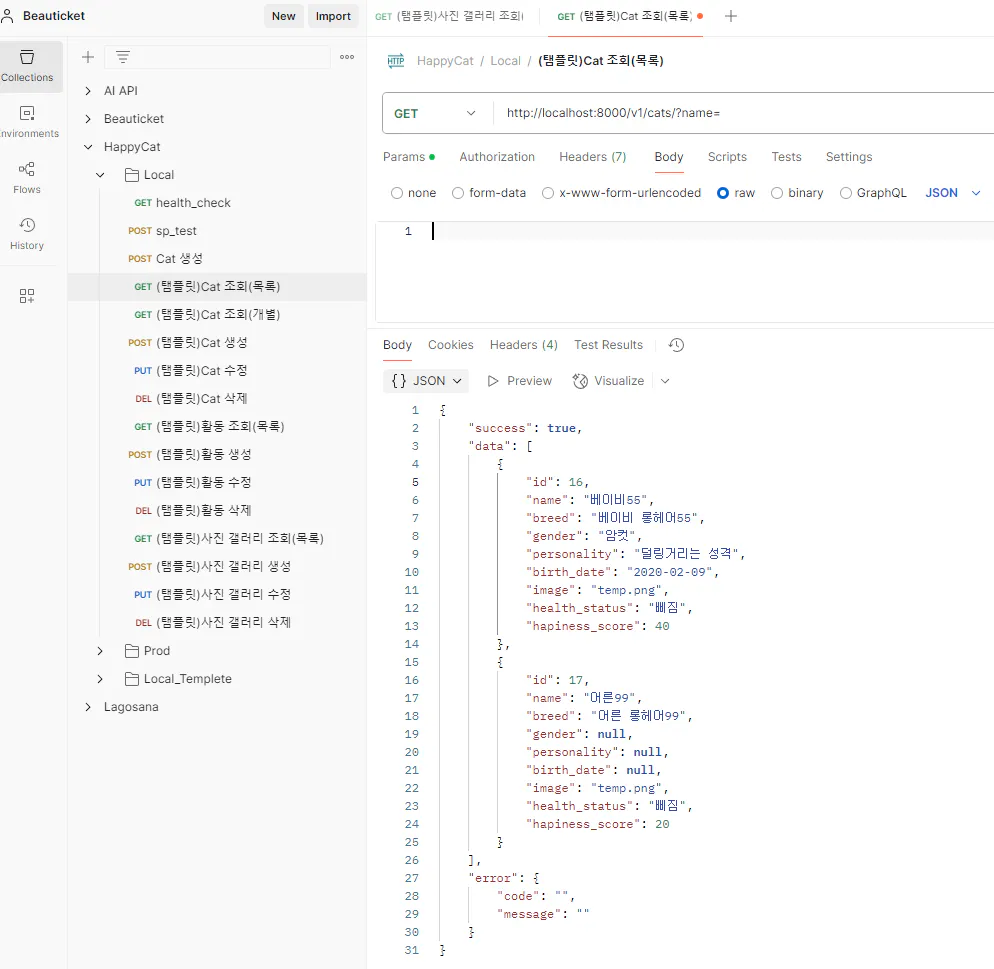The image size is (994, 969).
Task: Switch to the Tests tab
Action: click(786, 157)
